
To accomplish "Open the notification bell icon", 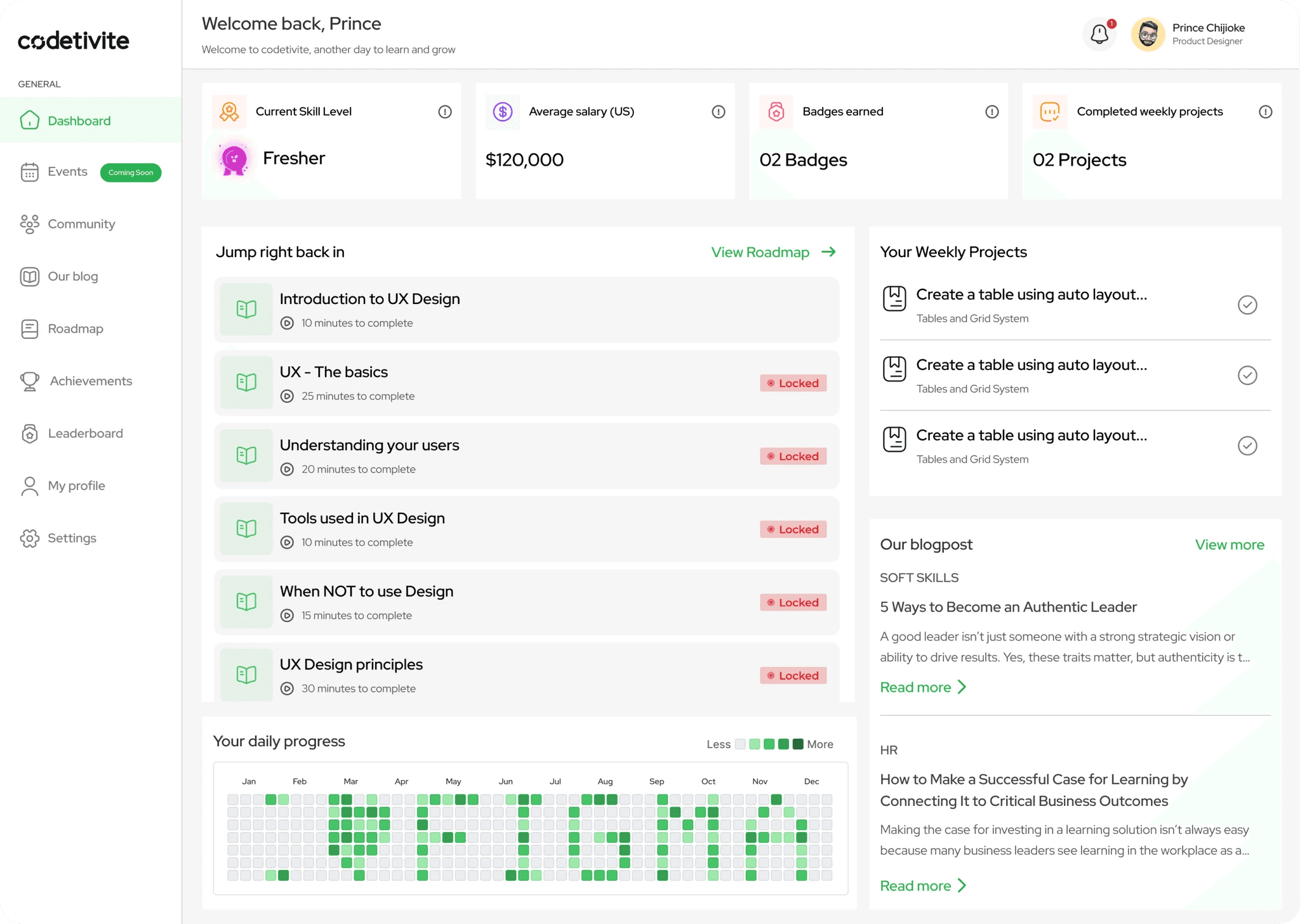I will [x=1099, y=34].
